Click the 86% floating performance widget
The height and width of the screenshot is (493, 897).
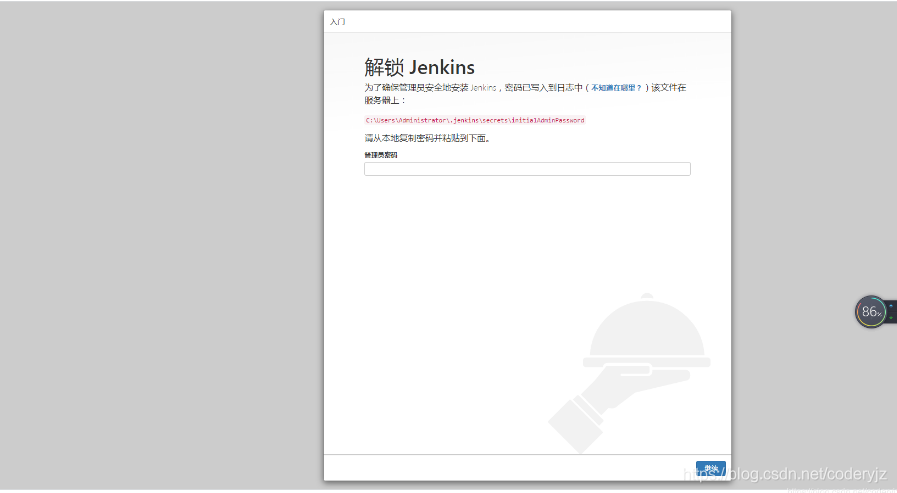pyautogui.click(x=871, y=312)
